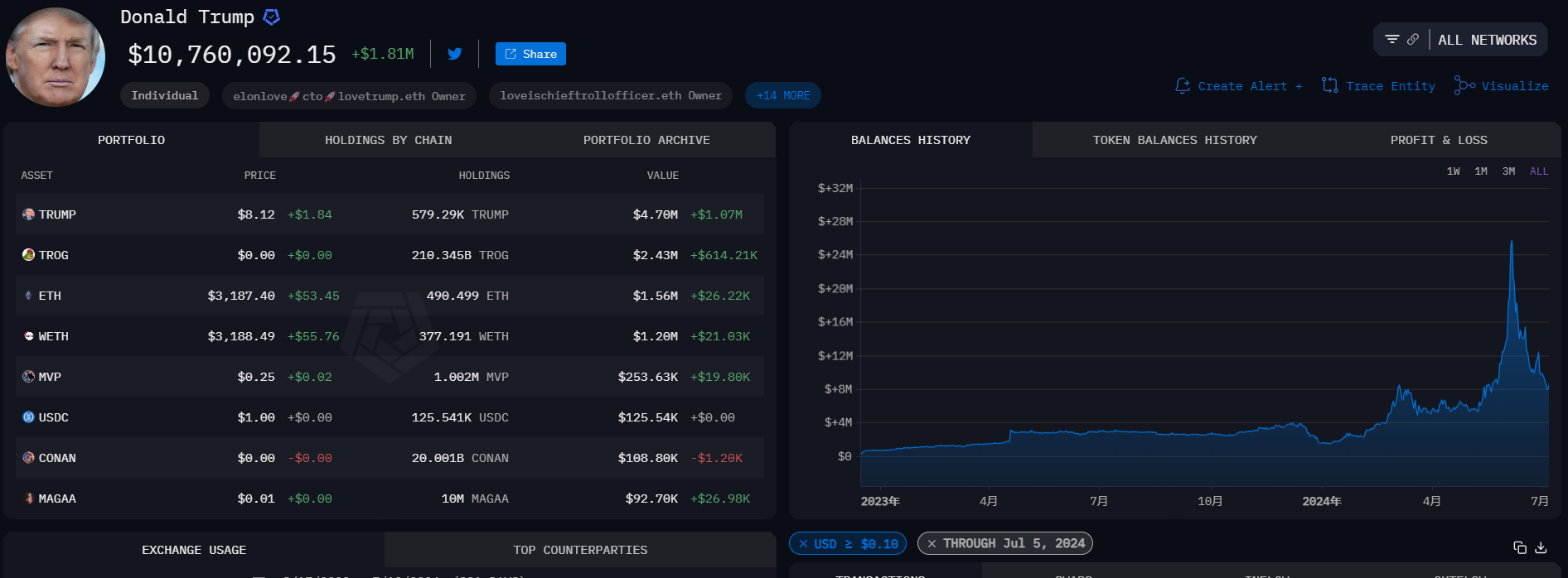Switch to PORTFOLIO ARCHIVE tab
1568x578 pixels.
point(646,140)
